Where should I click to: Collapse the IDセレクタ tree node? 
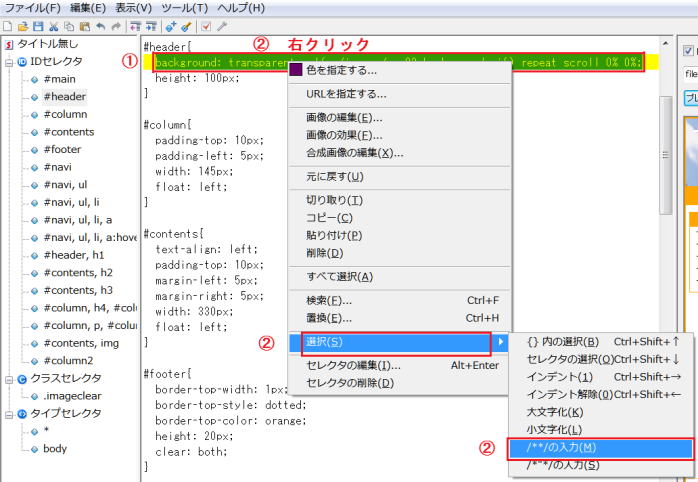(8, 62)
